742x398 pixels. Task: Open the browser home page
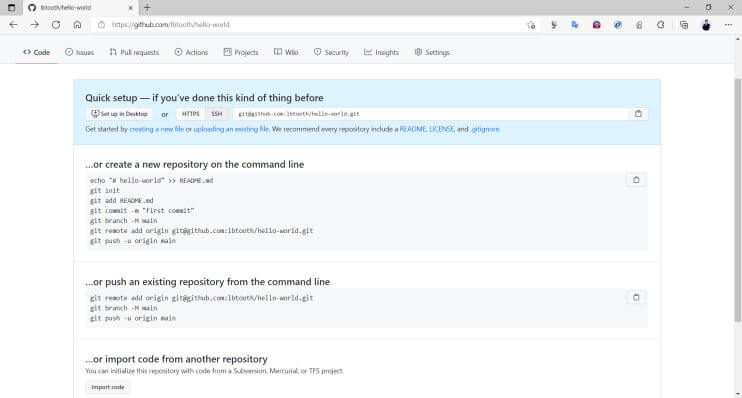point(77,25)
